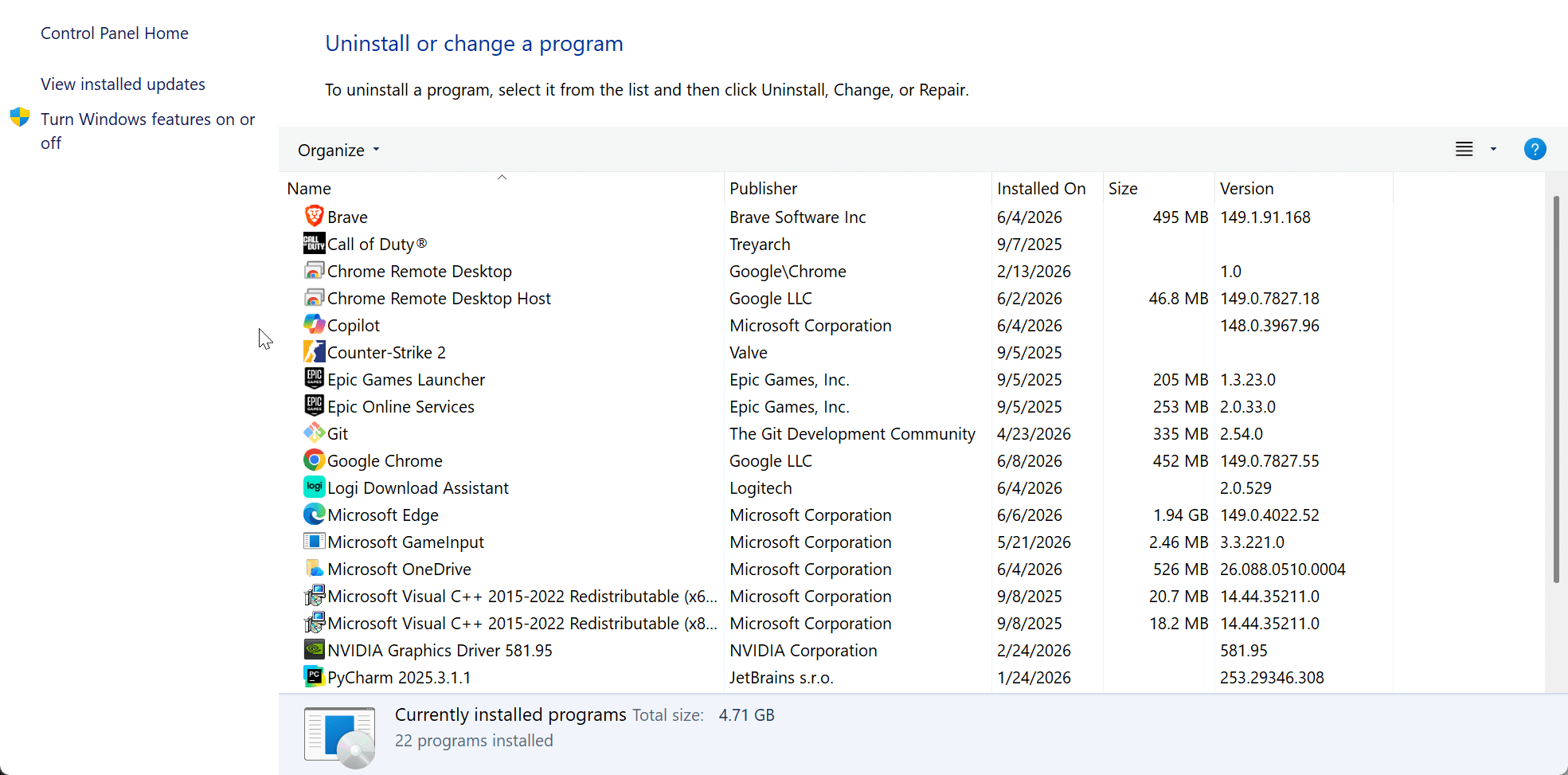Click NVIDIA Corporation publisher cell
Image resolution: width=1568 pixels, height=775 pixels.
804,651
